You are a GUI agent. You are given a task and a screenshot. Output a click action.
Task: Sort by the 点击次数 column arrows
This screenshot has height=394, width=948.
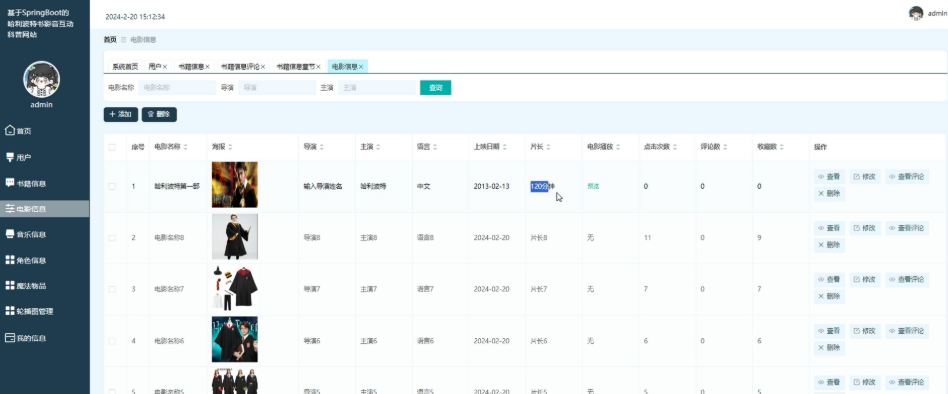675,147
